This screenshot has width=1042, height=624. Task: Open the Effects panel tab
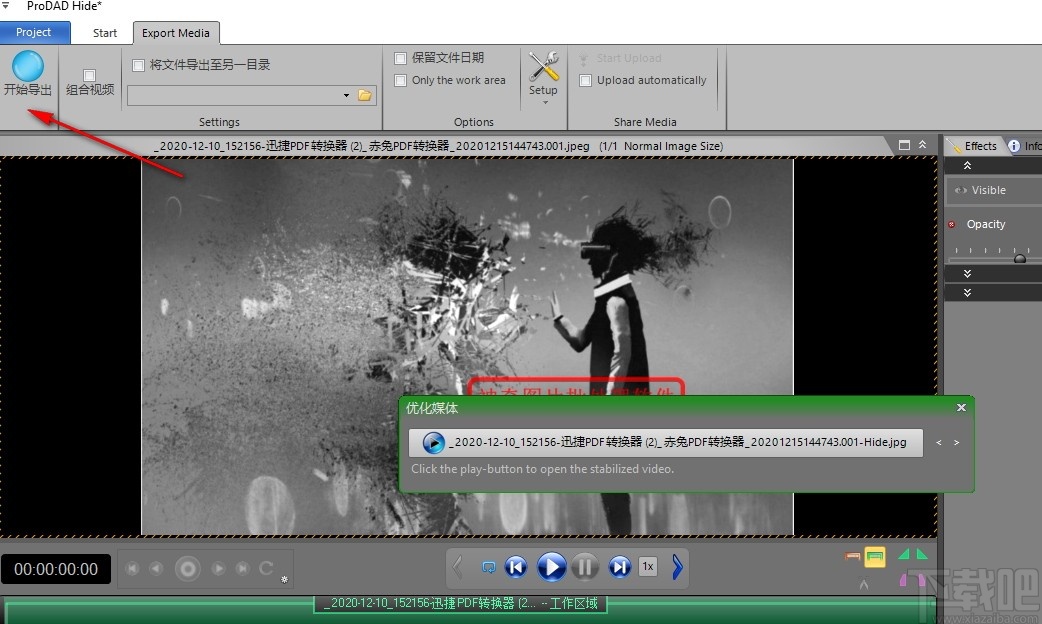tap(974, 146)
